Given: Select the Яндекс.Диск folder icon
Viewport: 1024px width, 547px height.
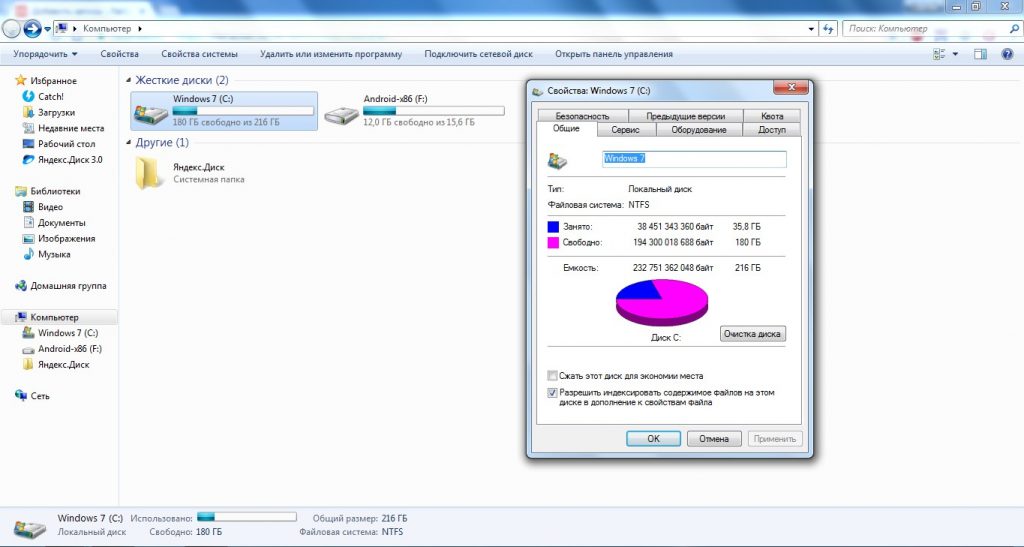Looking at the screenshot, I should tap(149, 173).
